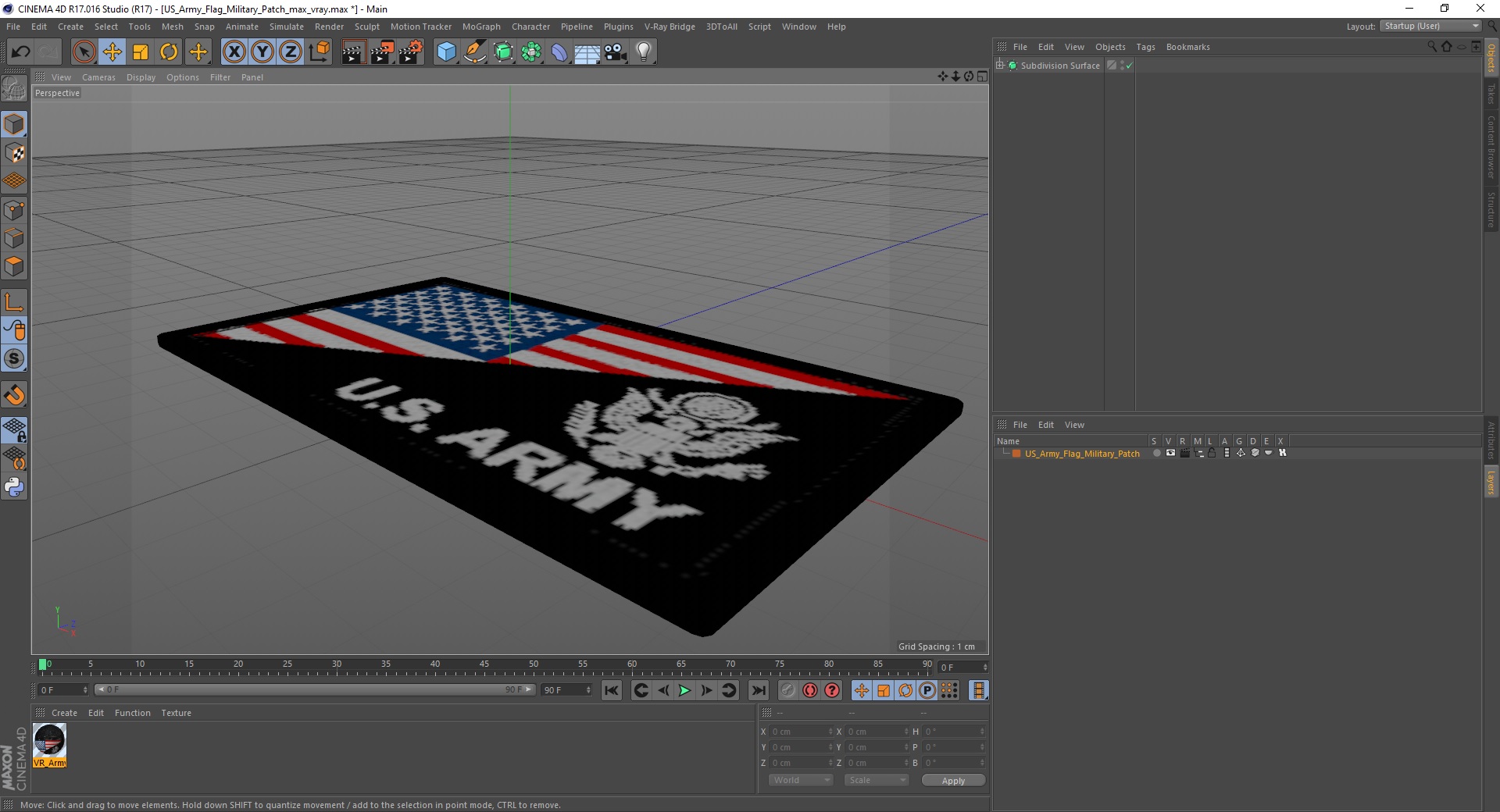This screenshot has width=1500, height=812.
Task: Switch to Texture mode in left sidebar
Action: coord(14,153)
